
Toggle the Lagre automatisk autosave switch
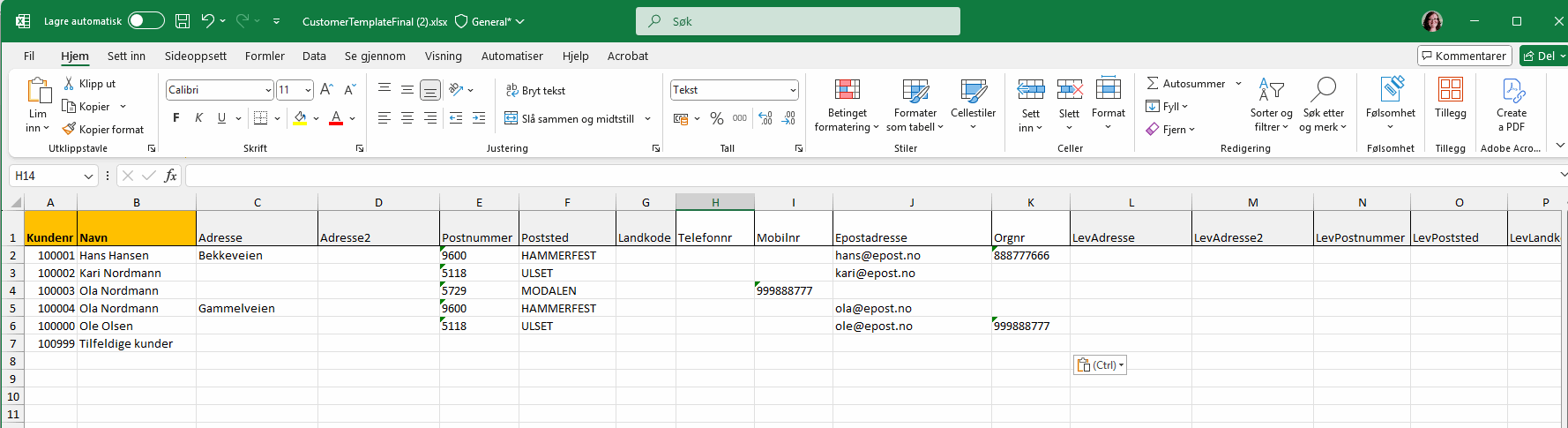[x=146, y=21]
